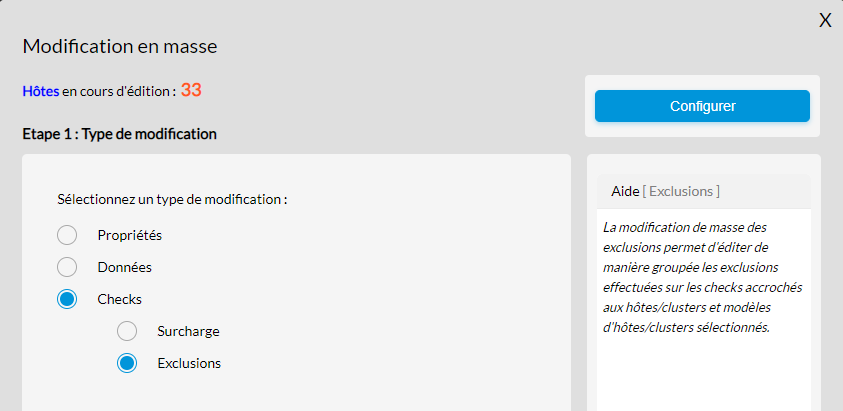This screenshot has height=411, width=843.
Task: Close the Modification en masse dialog
Action: coord(825,21)
